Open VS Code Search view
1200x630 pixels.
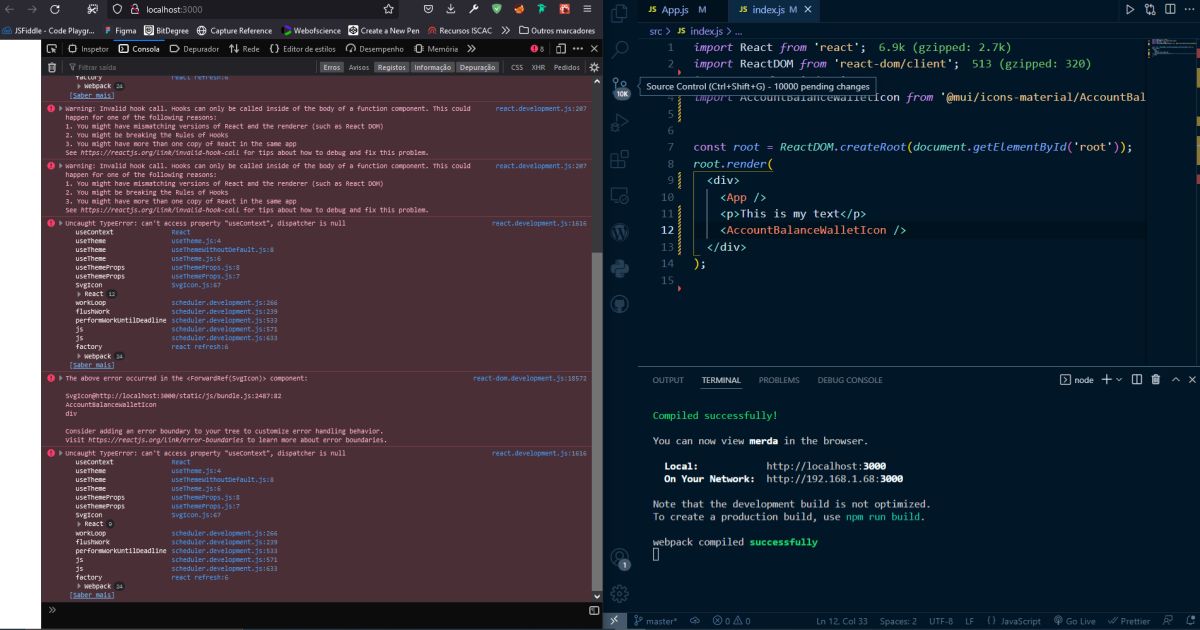[x=619, y=48]
